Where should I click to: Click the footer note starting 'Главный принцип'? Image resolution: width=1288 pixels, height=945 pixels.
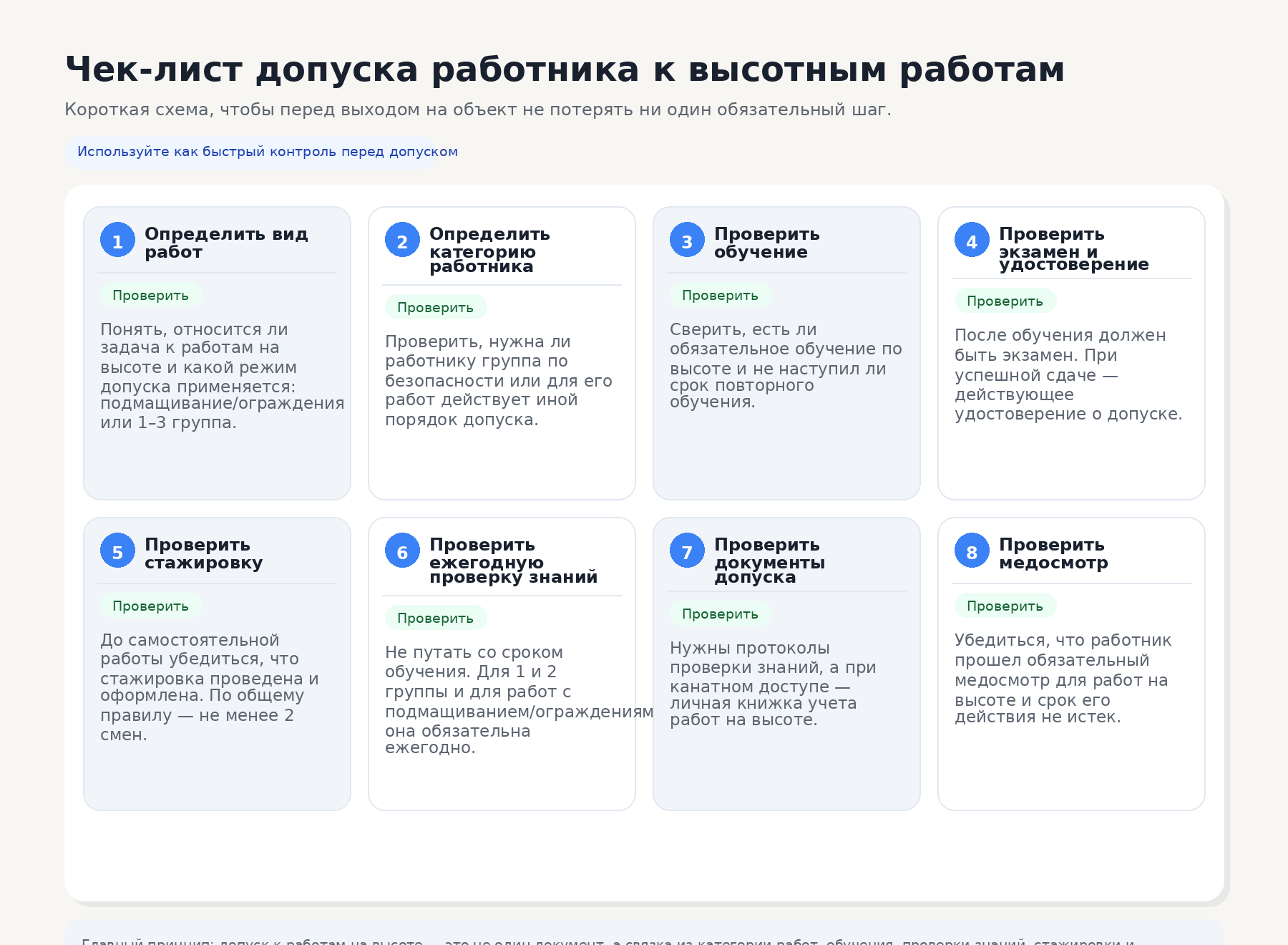pyautogui.click(x=608, y=941)
